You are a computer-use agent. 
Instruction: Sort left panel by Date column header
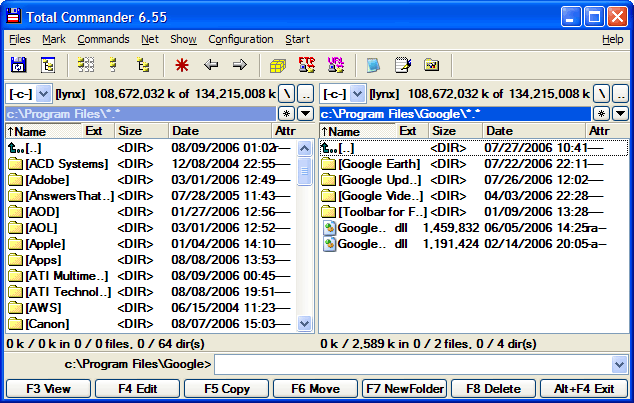click(x=220, y=131)
